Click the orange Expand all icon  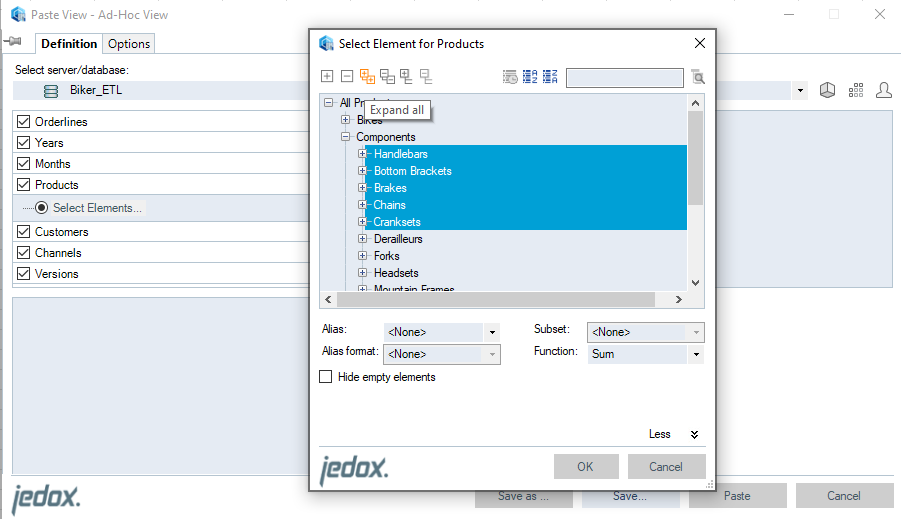(x=367, y=77)
